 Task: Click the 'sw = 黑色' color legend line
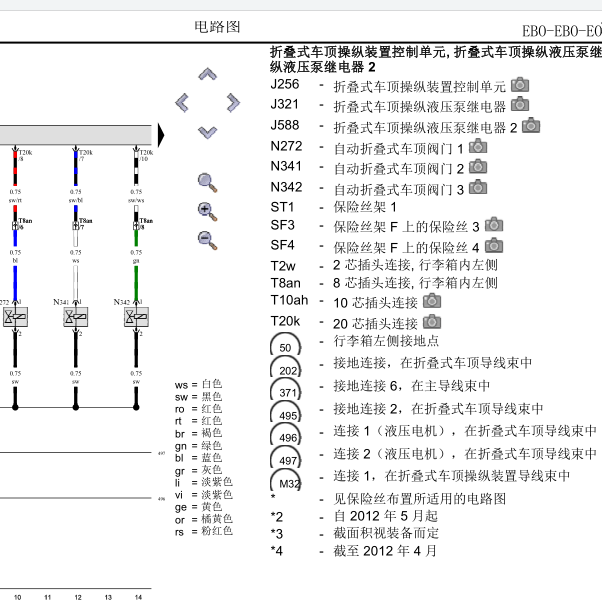pyautogui.click(x=198, y=396)
